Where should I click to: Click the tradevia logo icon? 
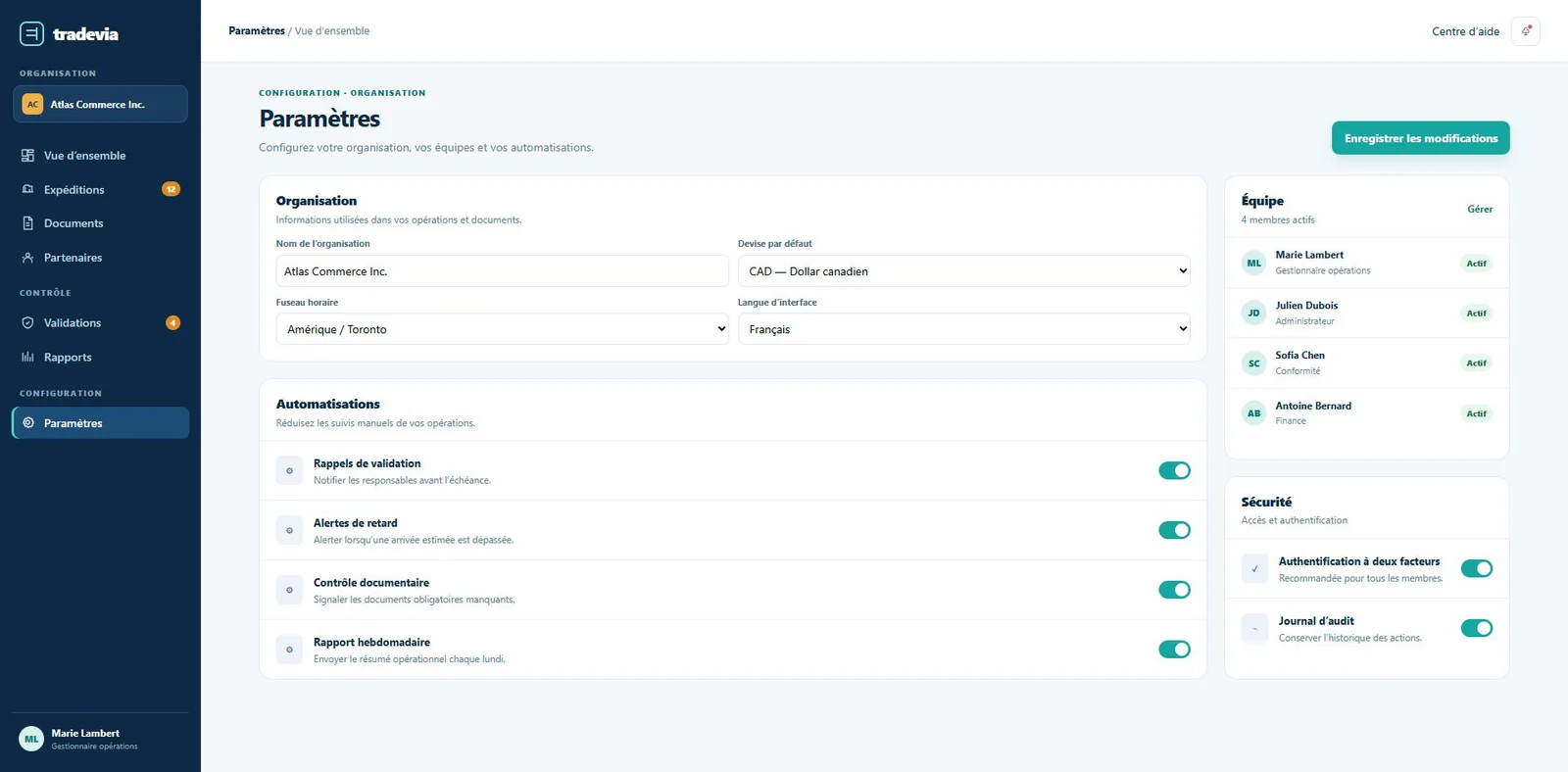pos(31,33)
